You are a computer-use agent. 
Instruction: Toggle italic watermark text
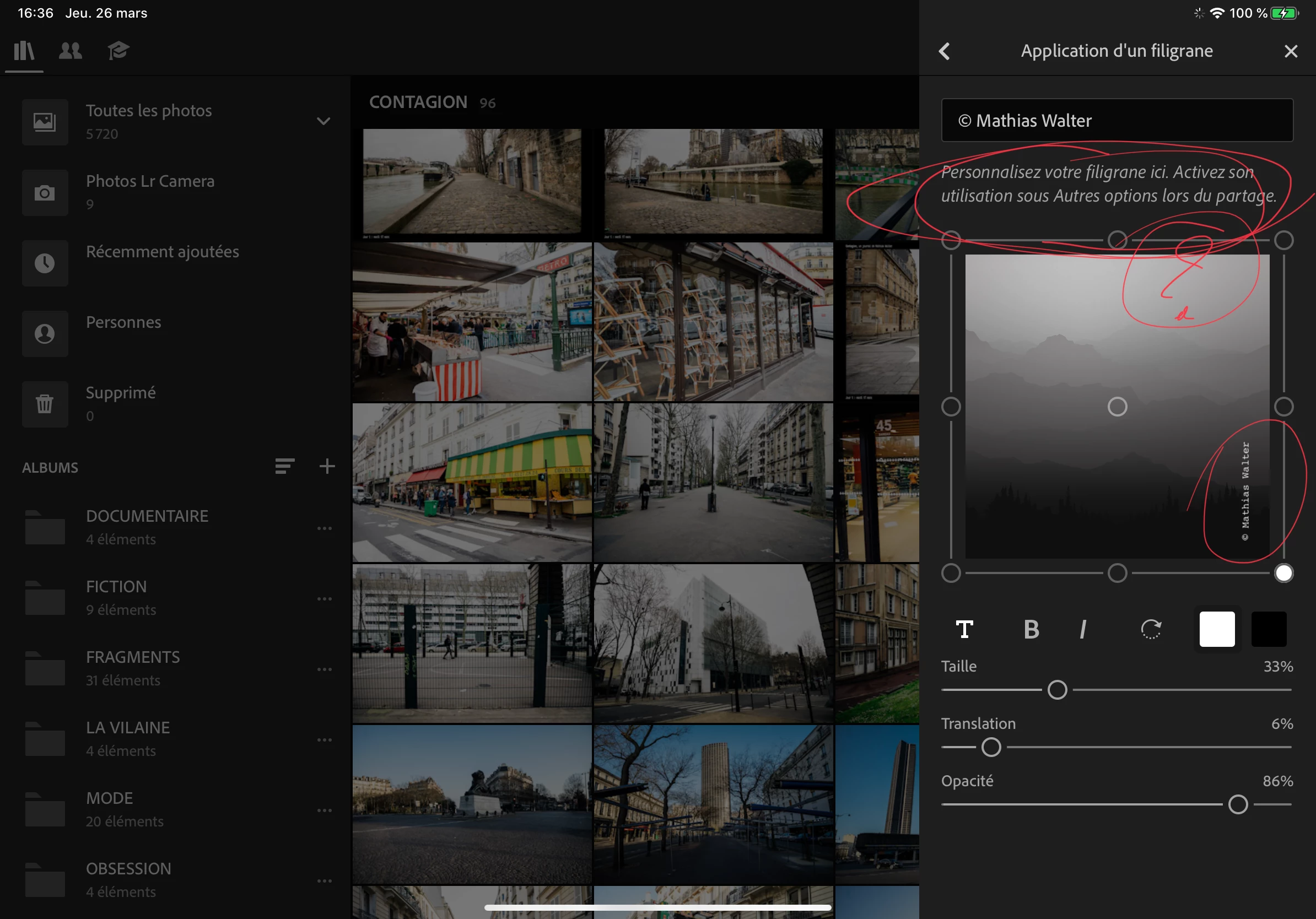pyautogui.click(x=1083, y=629)
